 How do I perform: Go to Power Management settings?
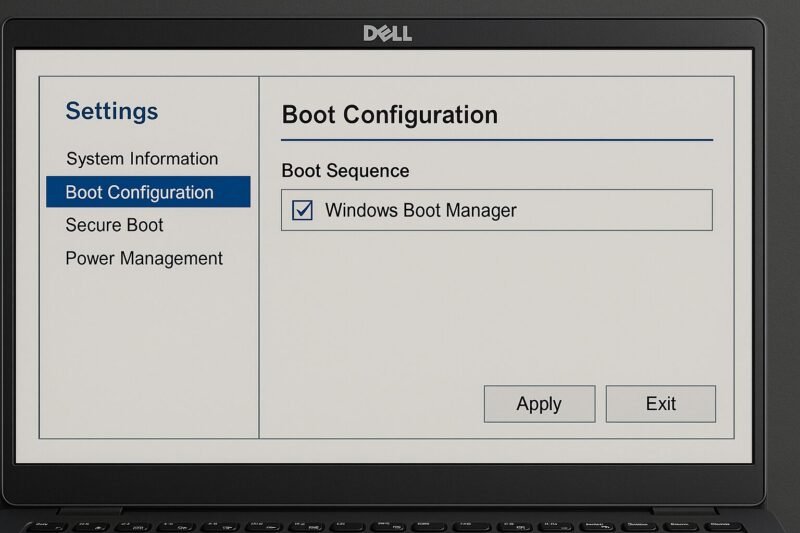(x=144, y=258)
